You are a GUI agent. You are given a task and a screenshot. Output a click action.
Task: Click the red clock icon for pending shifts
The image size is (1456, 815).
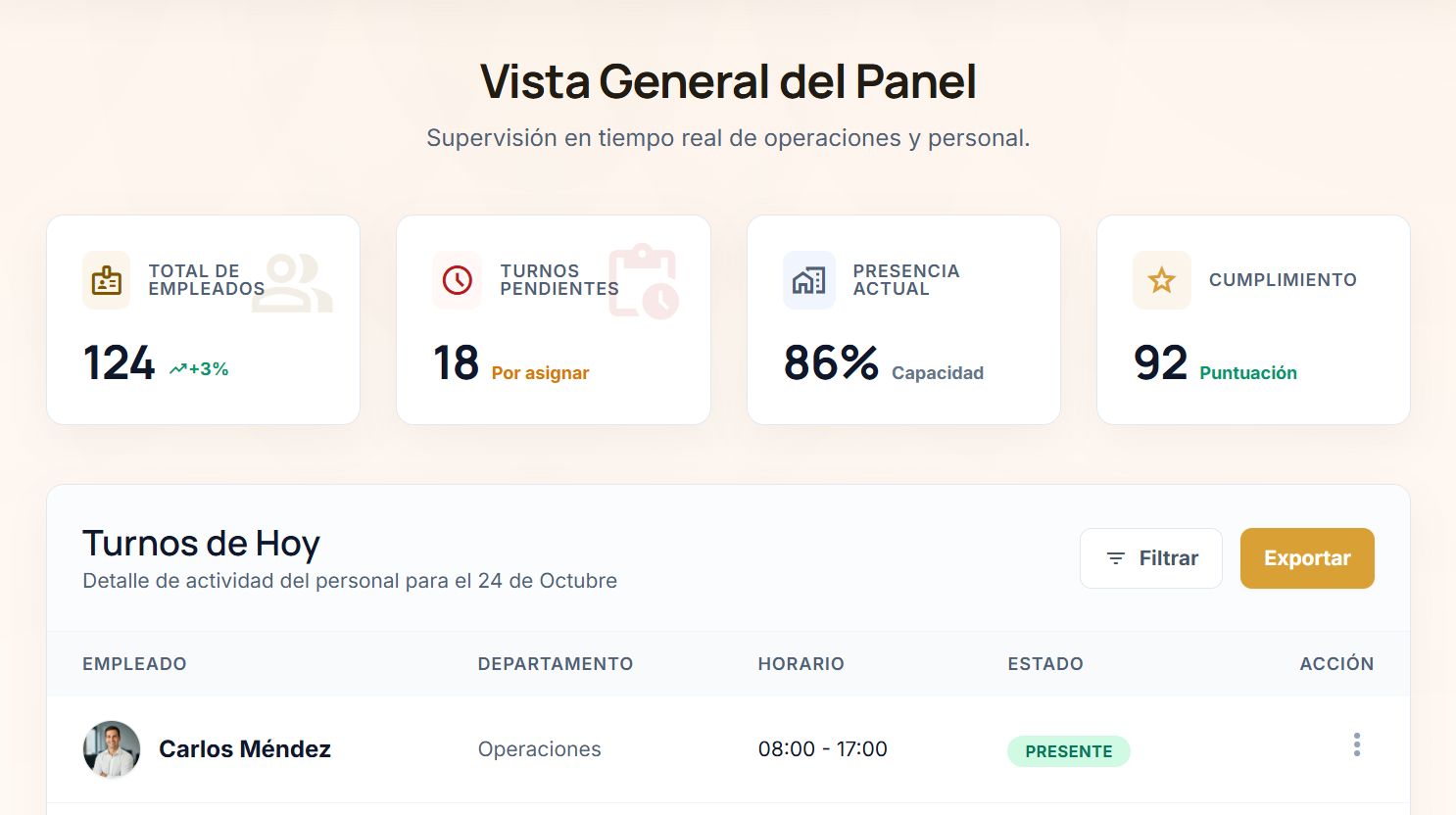coord(458,280)
